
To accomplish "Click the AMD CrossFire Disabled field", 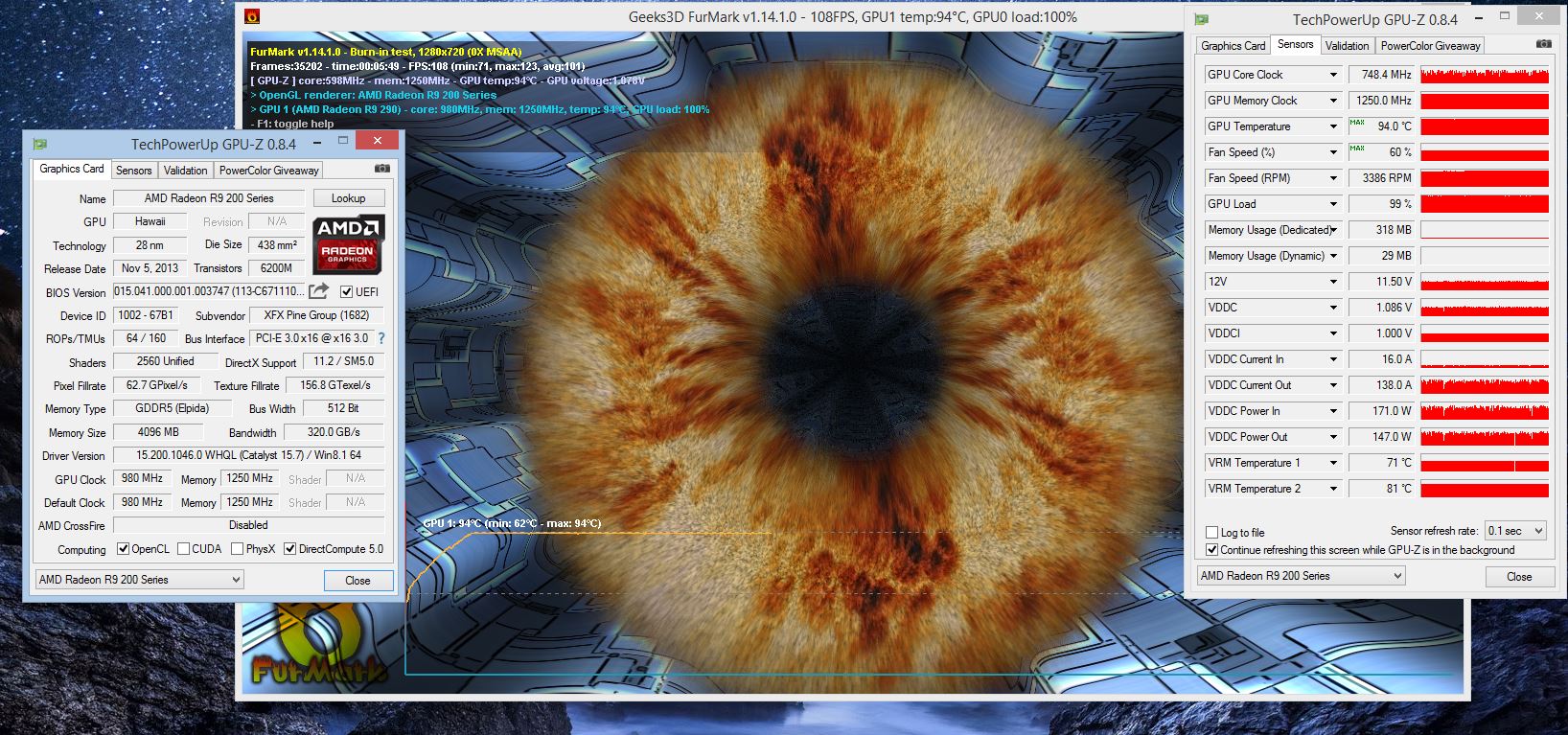I will coord(249,525).
